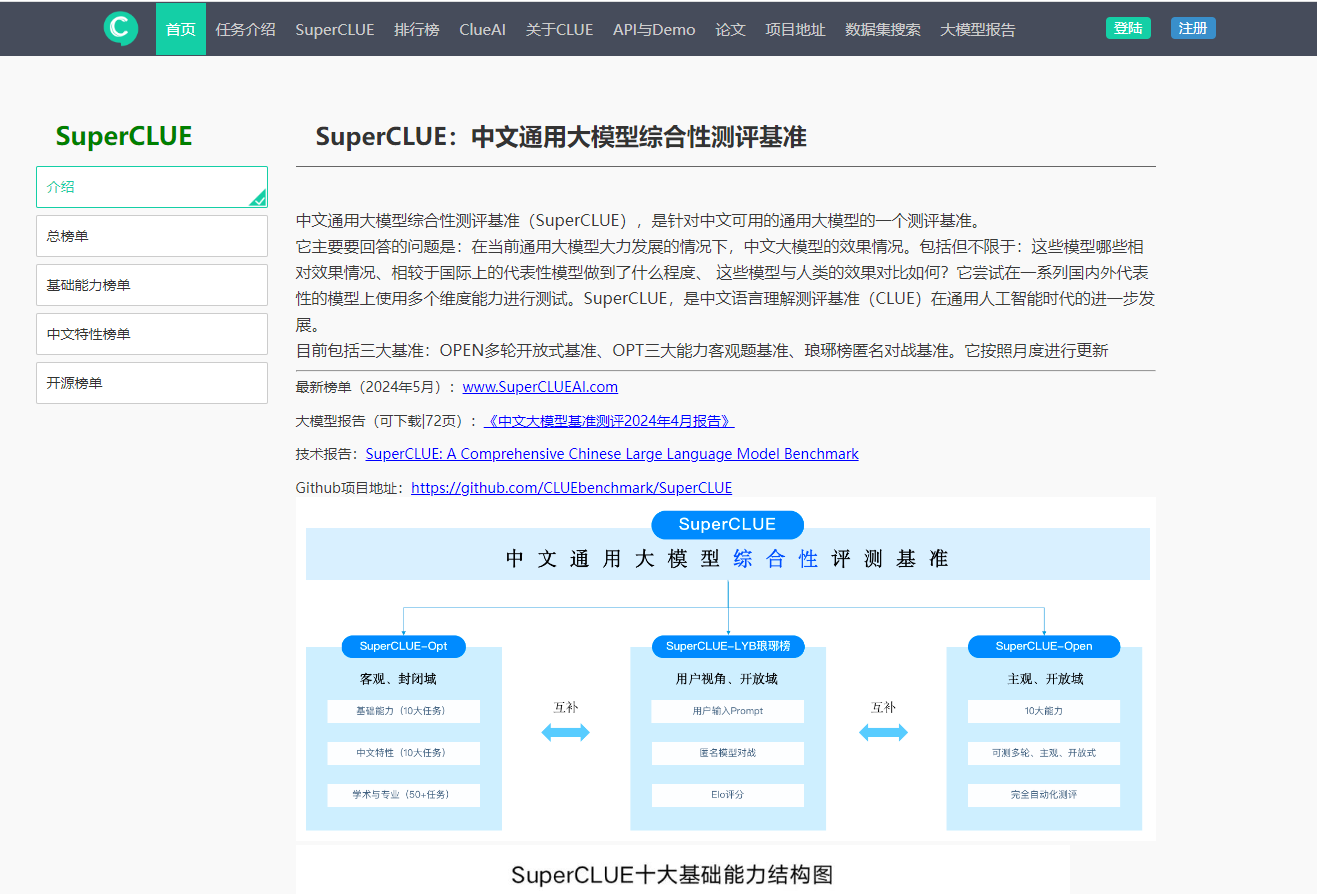Viewport: 1317px width, 894px height.
Task: Open 基础能力榜单 sidebar item
Action: coord(152,285)
